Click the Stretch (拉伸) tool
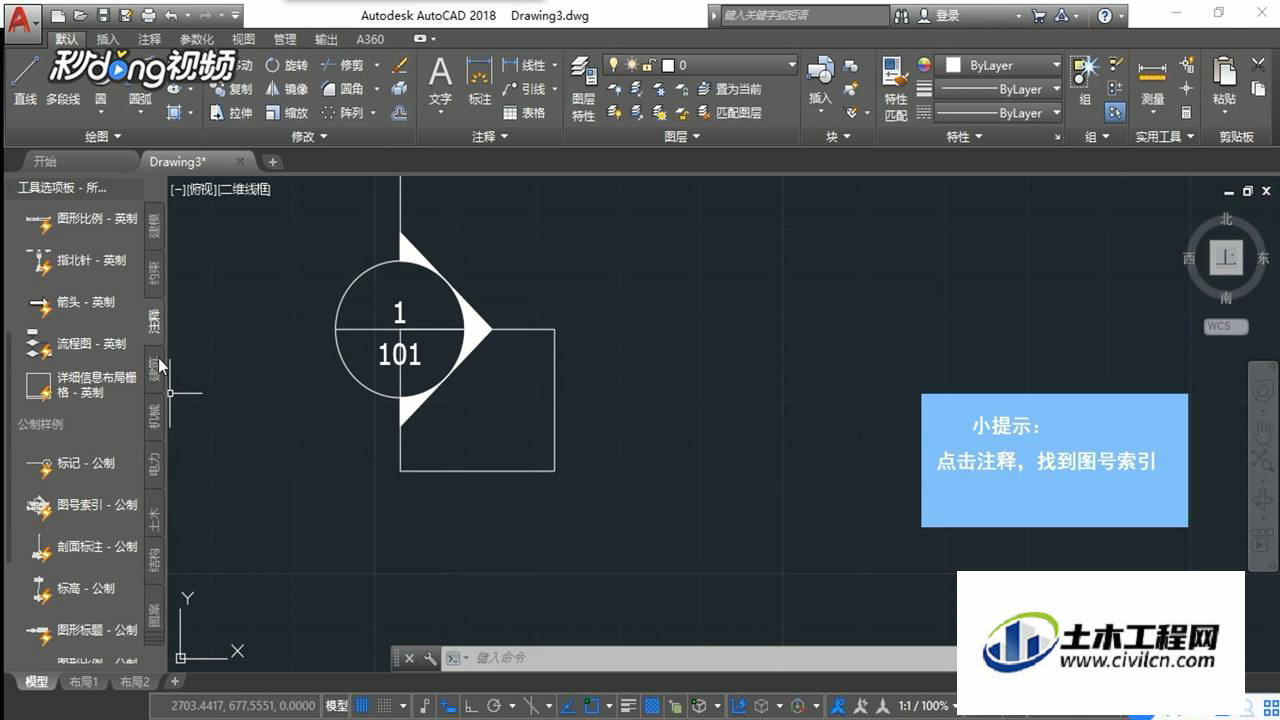 (x=231, y=113)
